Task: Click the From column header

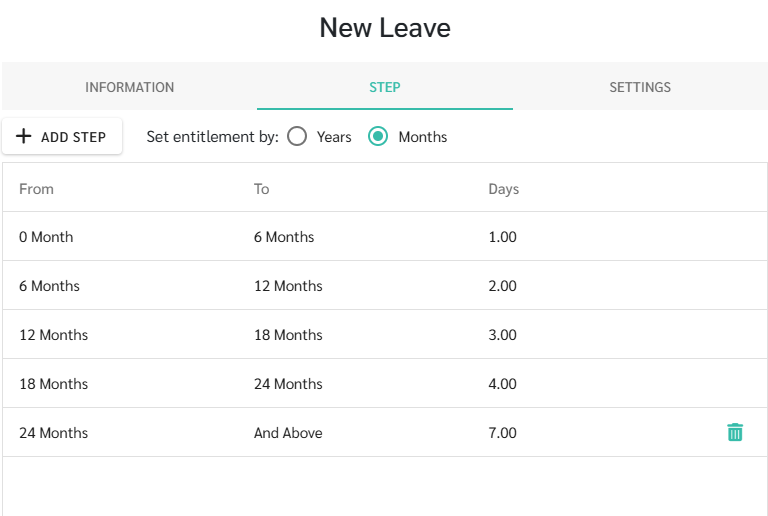Action: point(36,189)
